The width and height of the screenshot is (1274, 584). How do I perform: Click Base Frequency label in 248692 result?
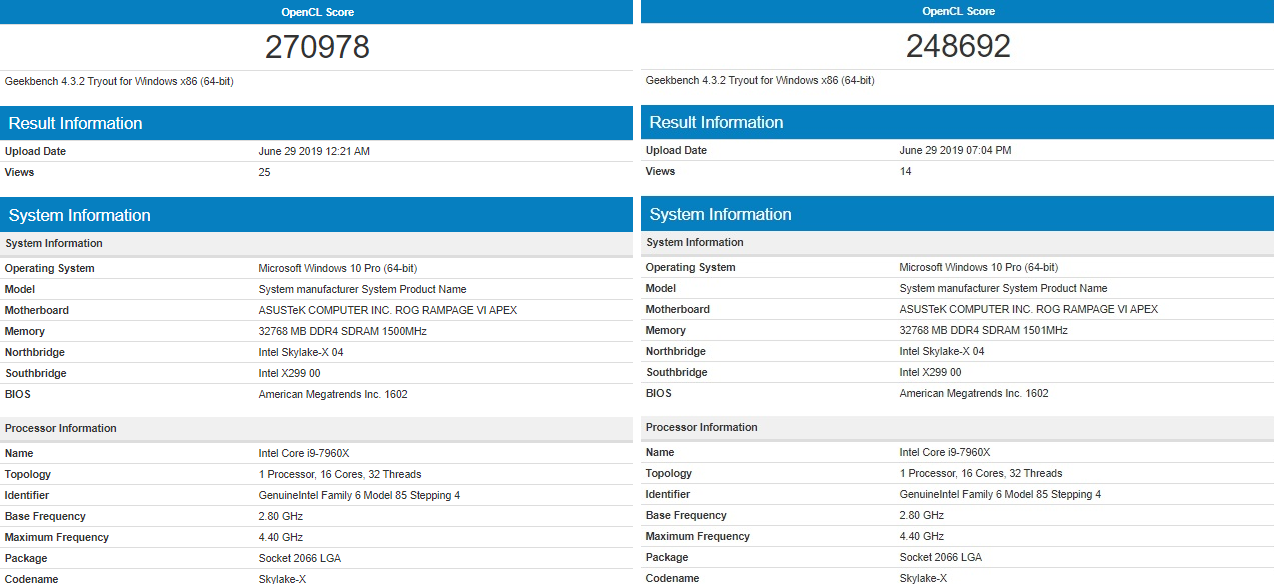[686, 515]
